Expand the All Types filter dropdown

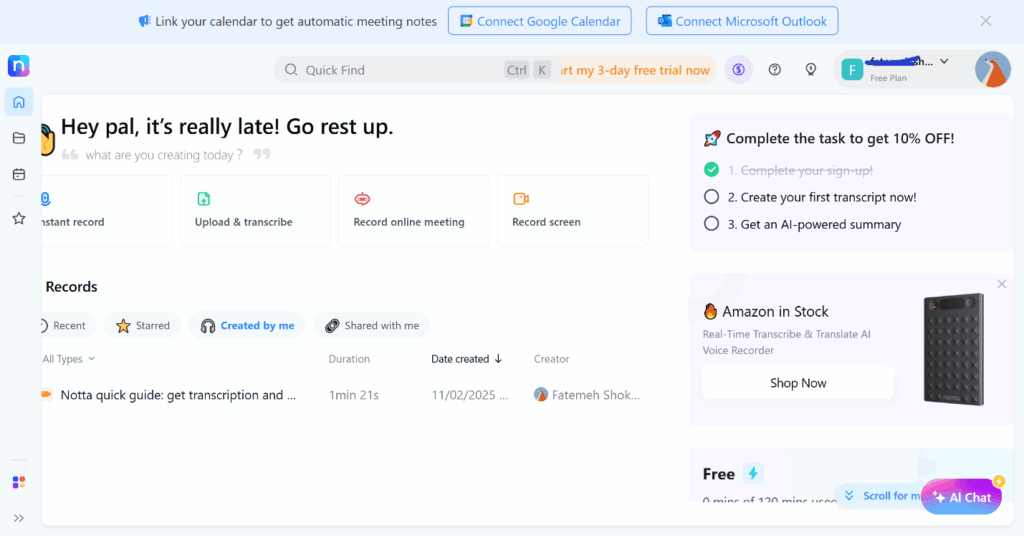pyautogui.click(x=69, y=359)
